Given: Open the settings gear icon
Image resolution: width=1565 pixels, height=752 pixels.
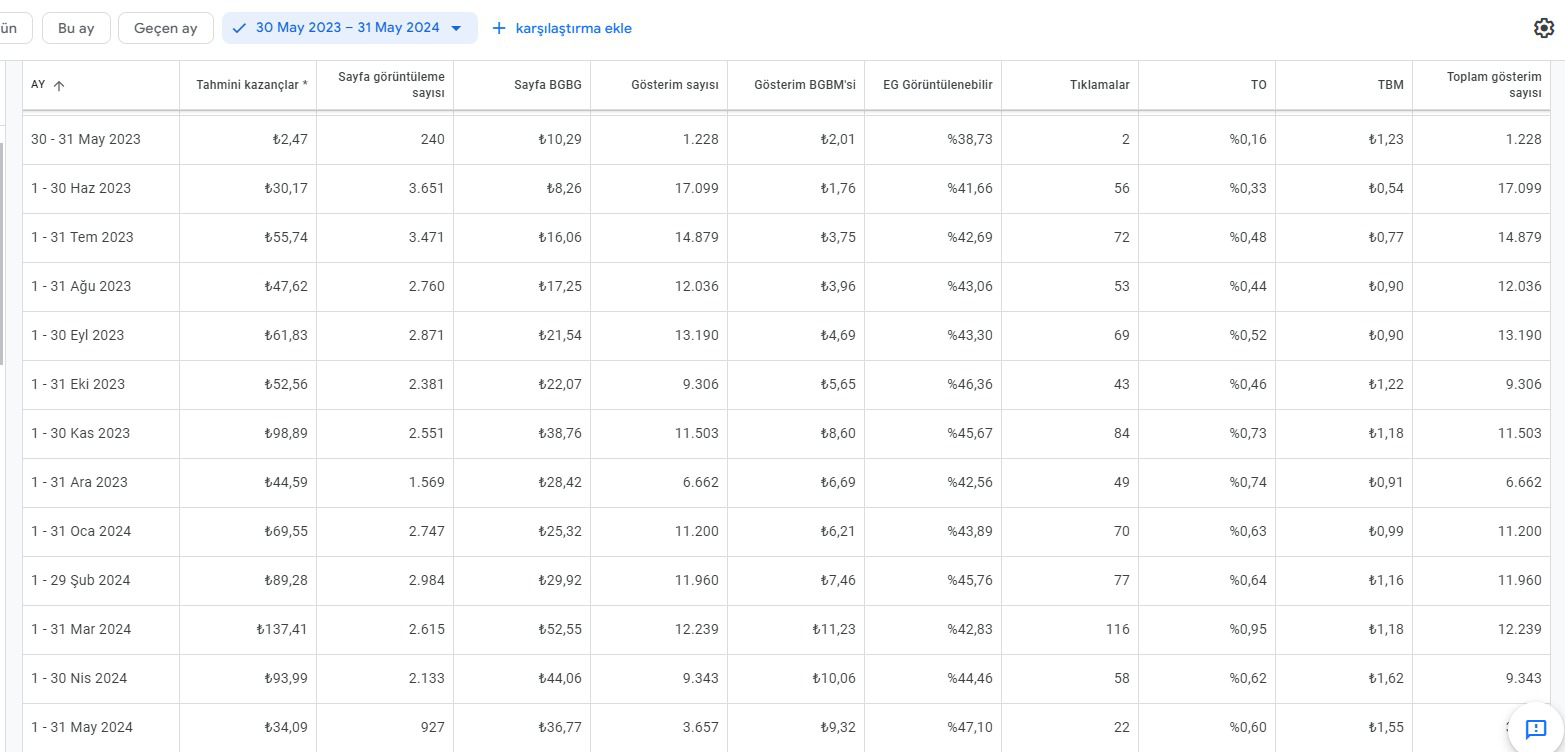Looking at the screenshot, I should (1543, 28).
